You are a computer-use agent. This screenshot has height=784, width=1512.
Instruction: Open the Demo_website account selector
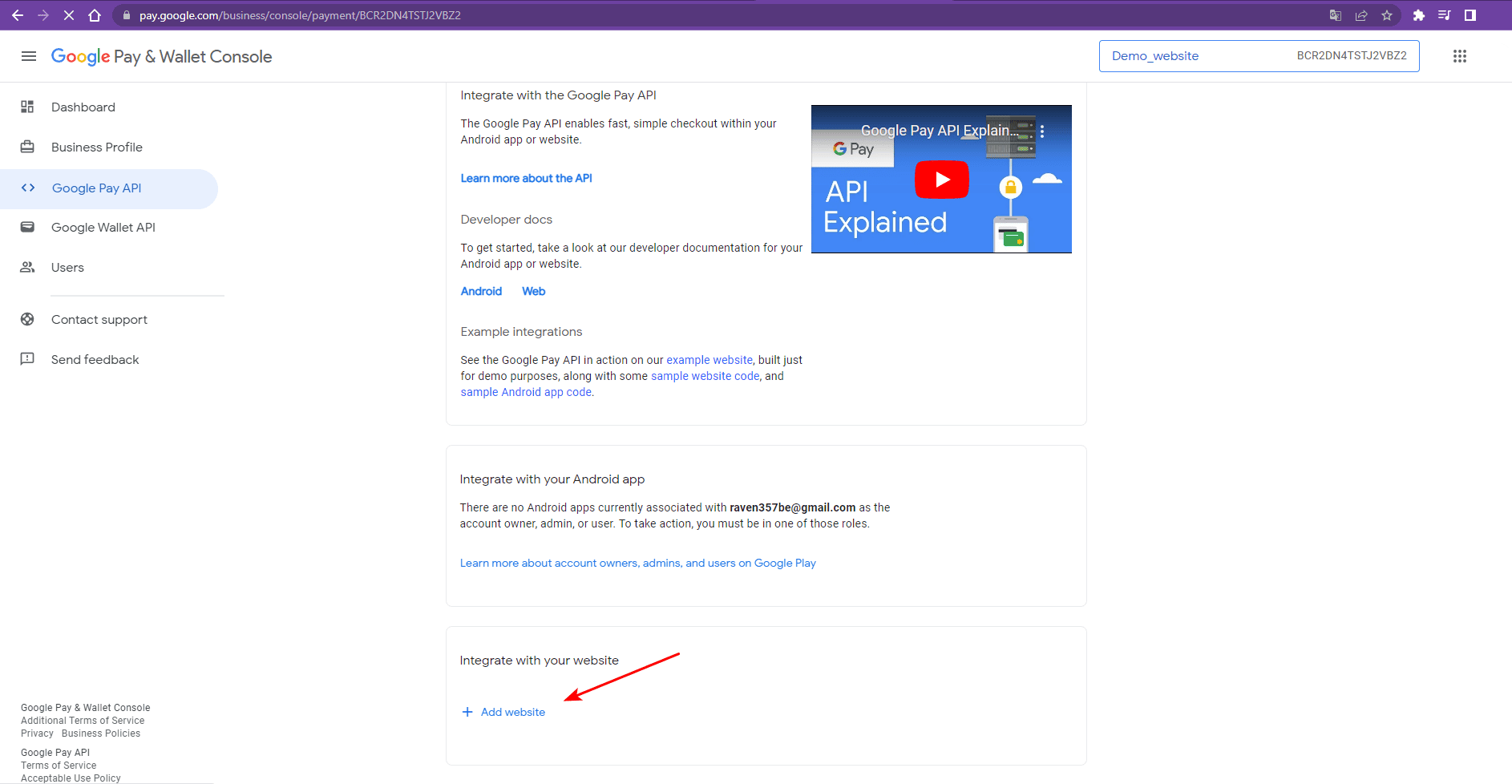coord(1258,56)
